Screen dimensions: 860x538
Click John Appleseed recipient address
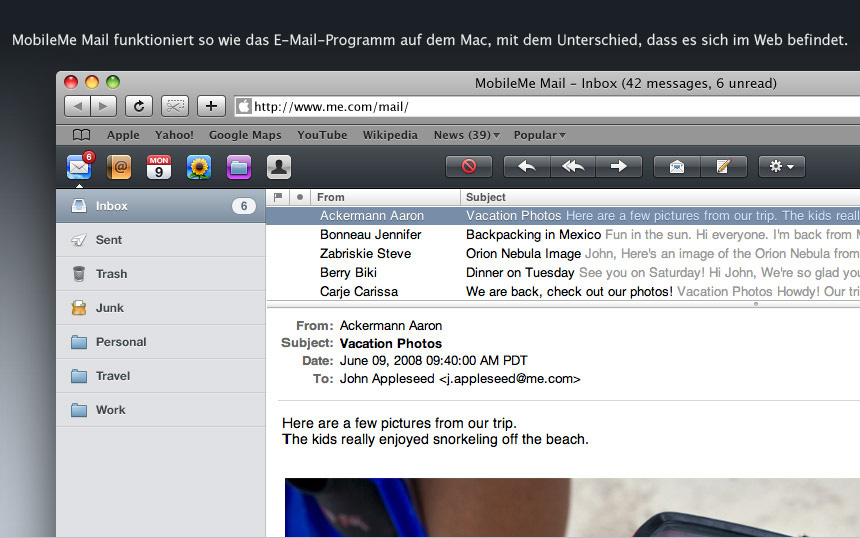tap(460, 378)
